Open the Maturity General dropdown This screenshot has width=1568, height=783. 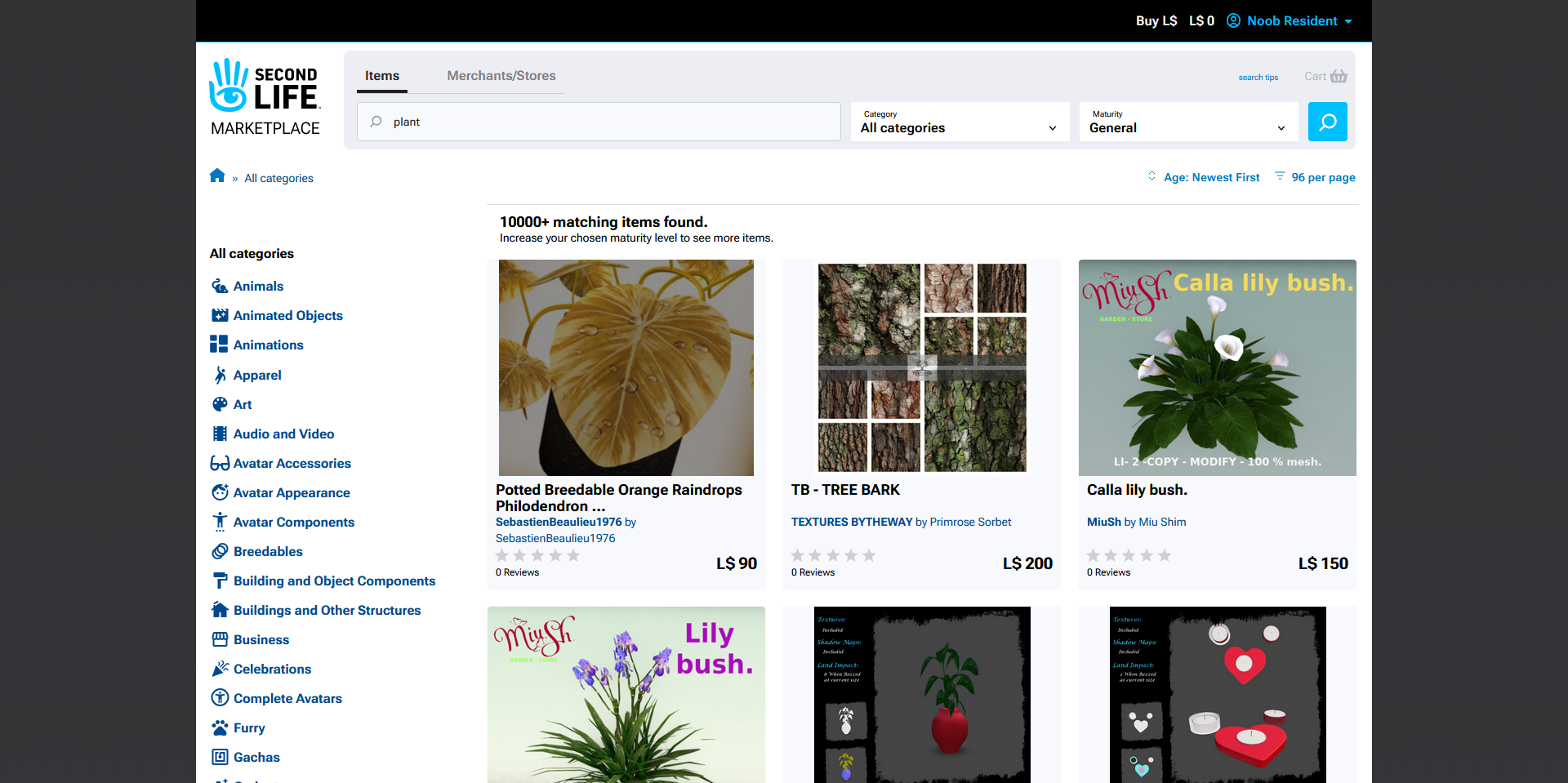1188,122
